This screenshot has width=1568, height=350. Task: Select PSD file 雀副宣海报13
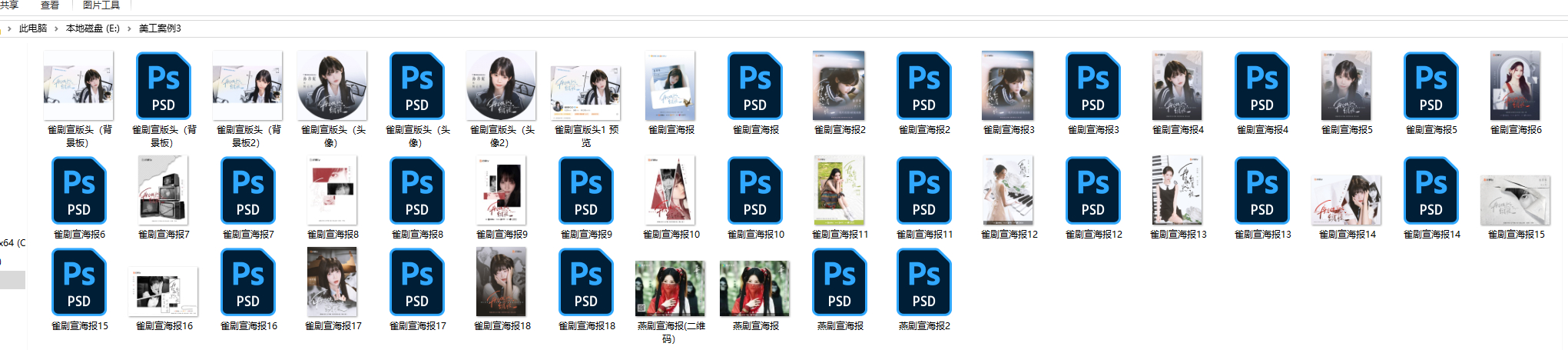tap(1261, 190)
